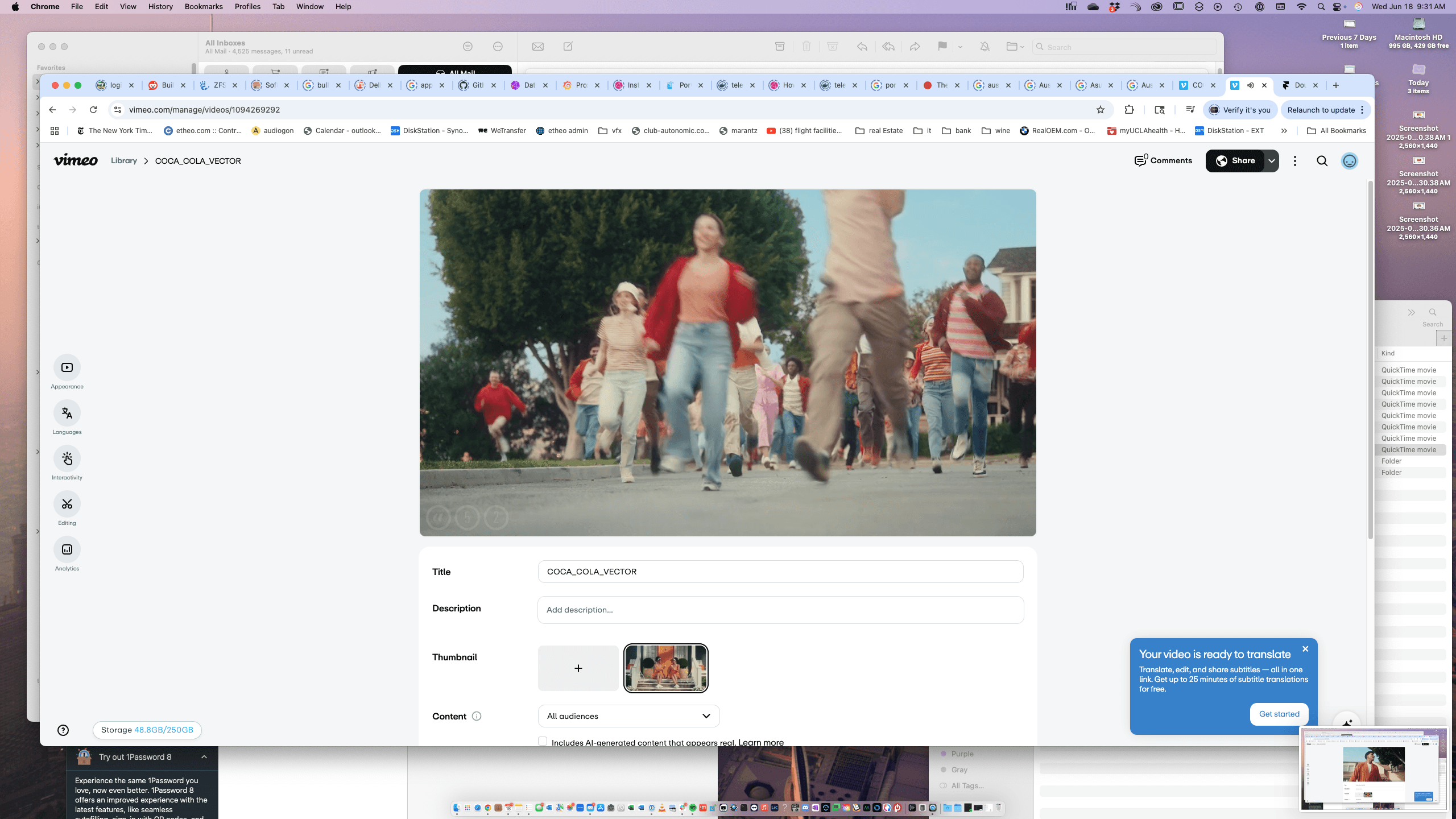The height and width of the screenshot is (819, 1456).
Task: Collapse the 1Password notification chevron
Action: click(x=204, y=757)
